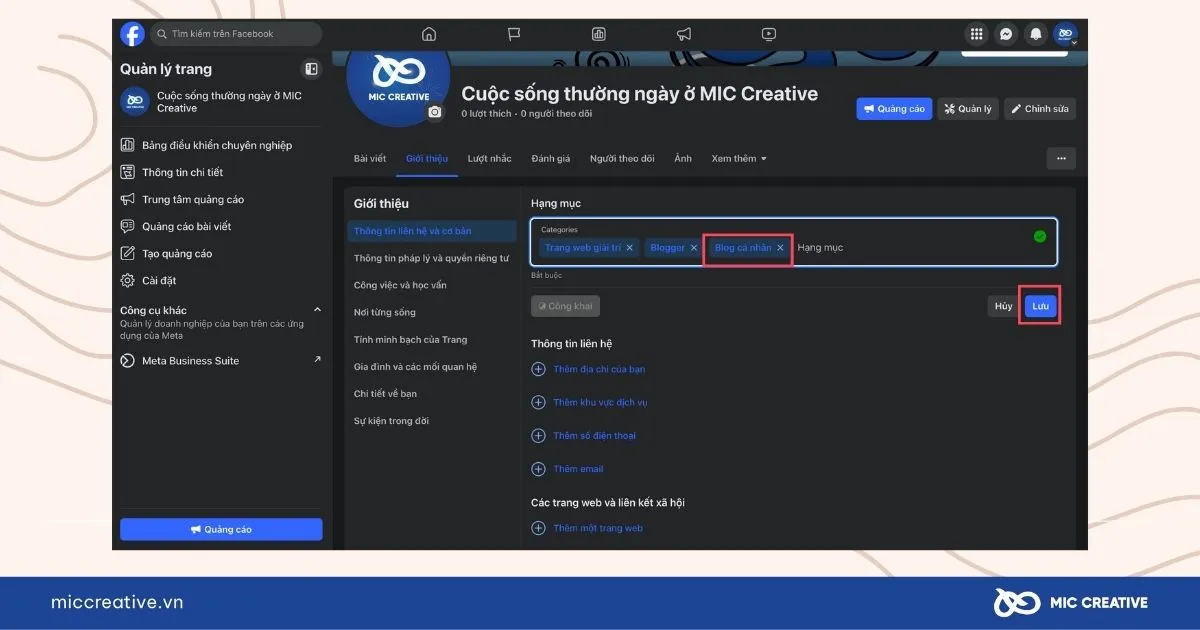The width and height of the screenshot is (1200, 630).
Task: Open Messenger from the top right icons
Action: (x=1006, y=33)
